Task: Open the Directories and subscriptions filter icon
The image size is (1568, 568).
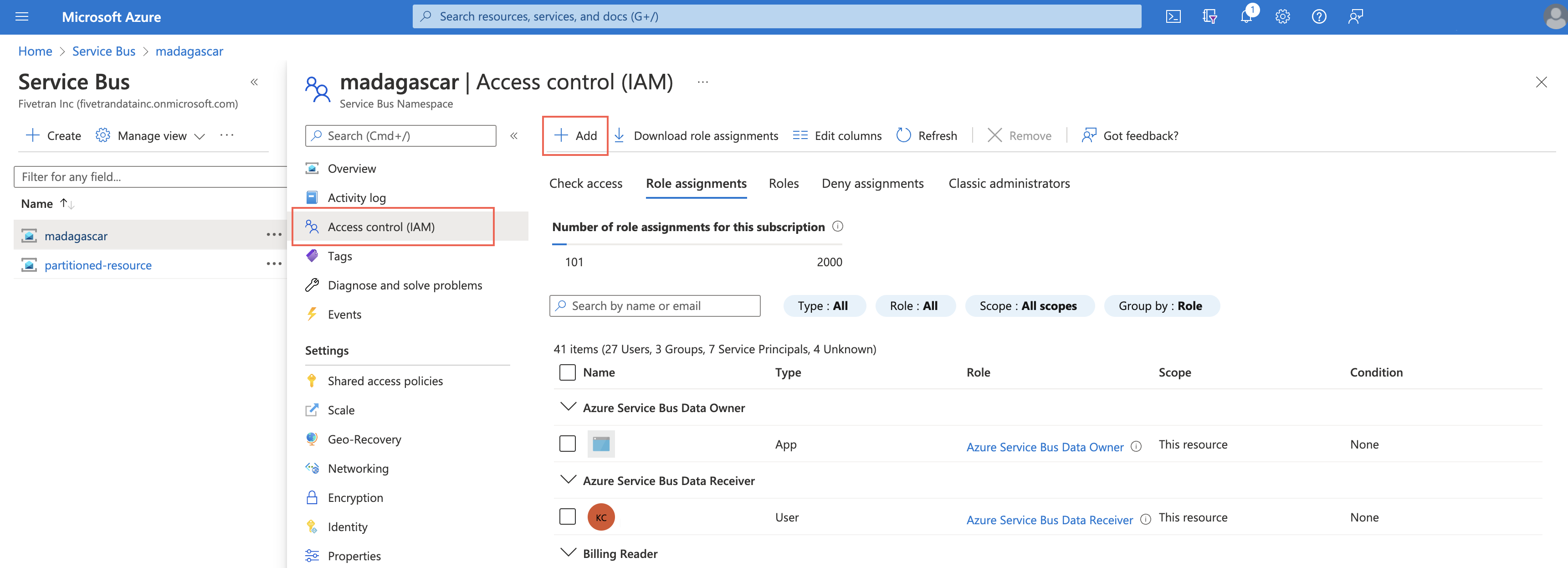Action: point(1209,16)
